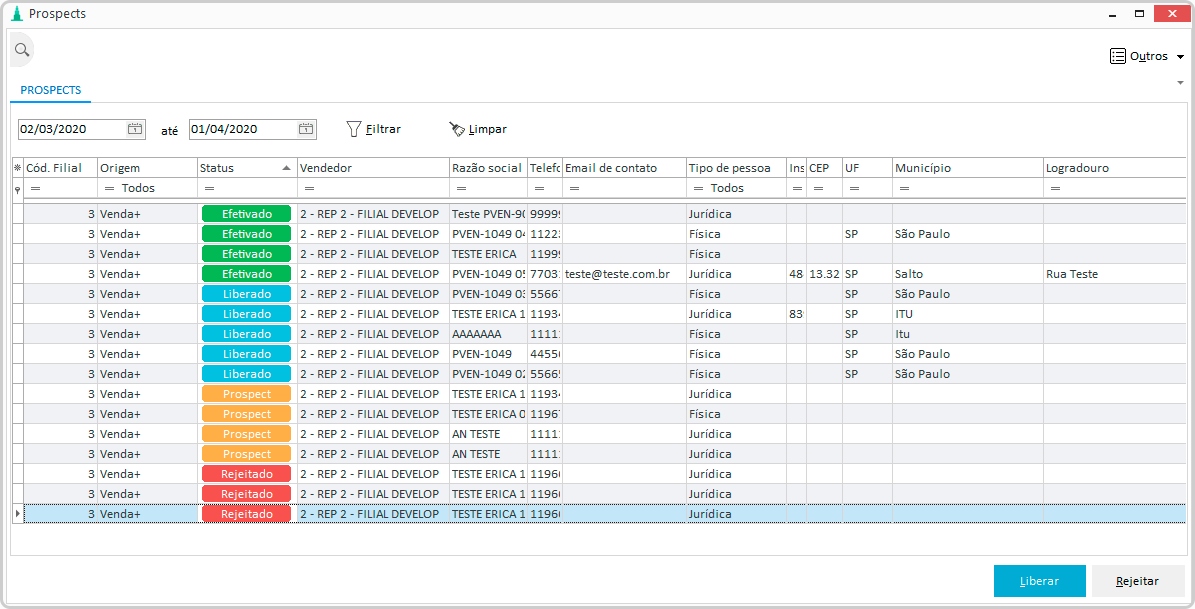Close the Prospects window
Viewport: 1195px width, 609px height.
coord(1171,13)
